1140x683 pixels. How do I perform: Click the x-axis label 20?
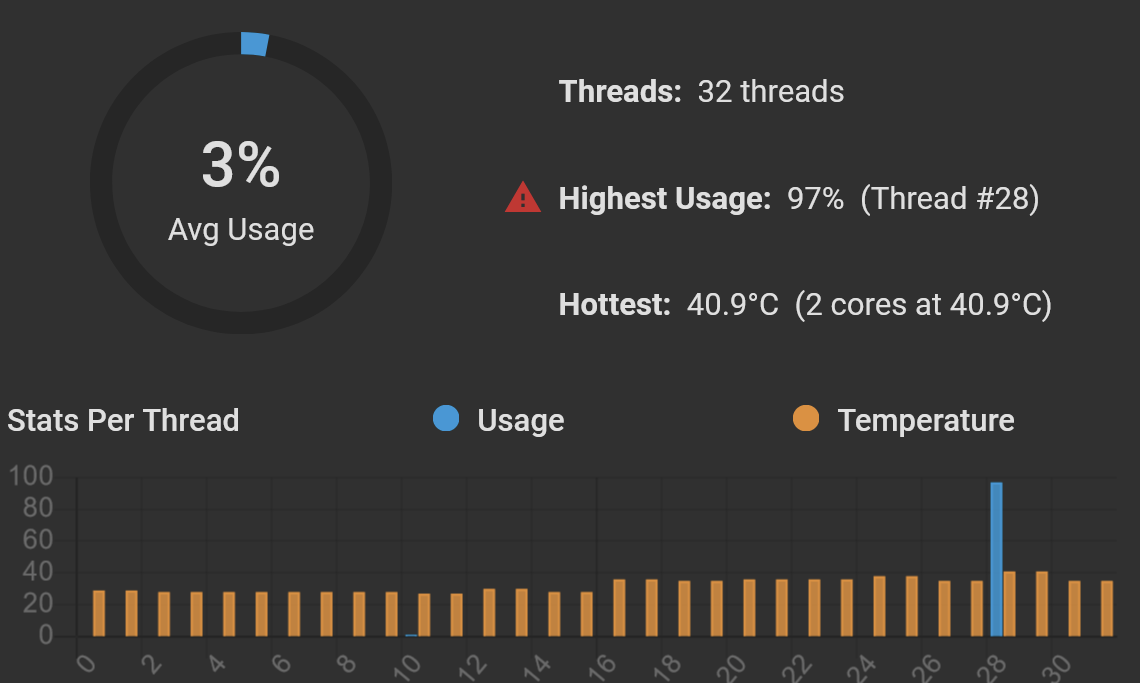(x=732, y=666)
